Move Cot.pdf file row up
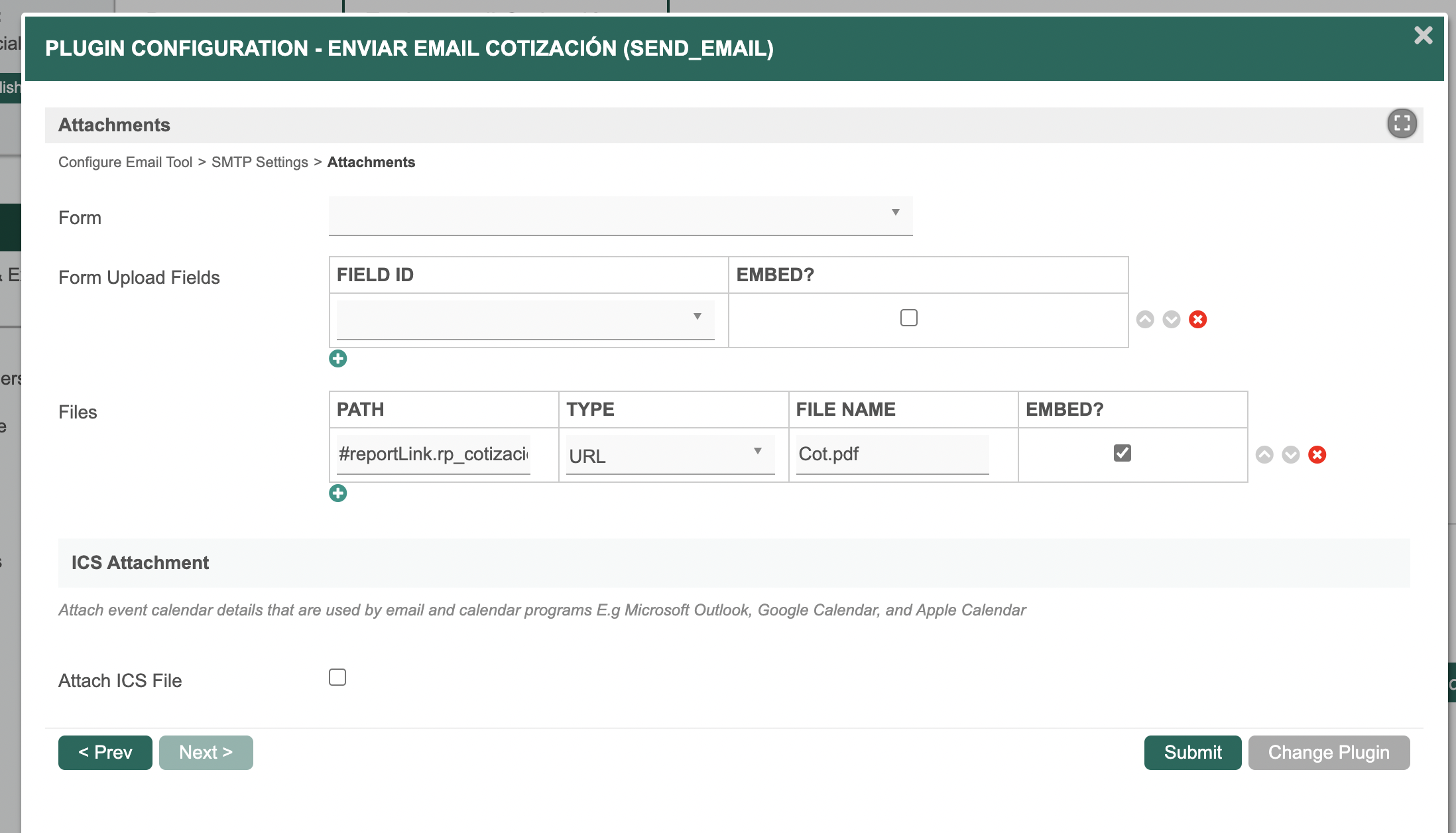 pyautogui.click(x=1264, y=454)
